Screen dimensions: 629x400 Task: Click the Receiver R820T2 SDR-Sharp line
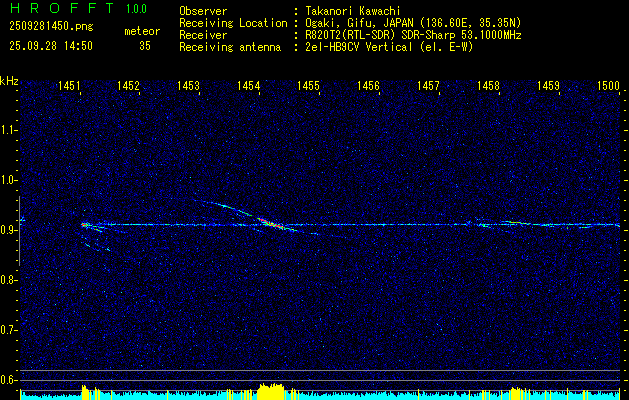413,35
